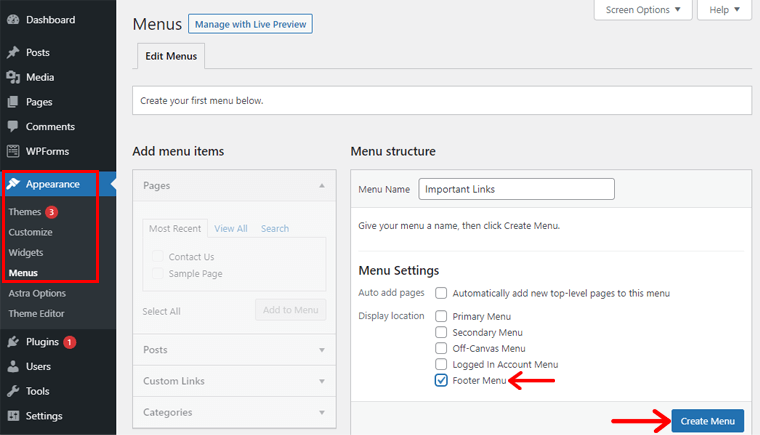Click the Create Menu button
Screen dimensions: 760x435
pos(707,421)
